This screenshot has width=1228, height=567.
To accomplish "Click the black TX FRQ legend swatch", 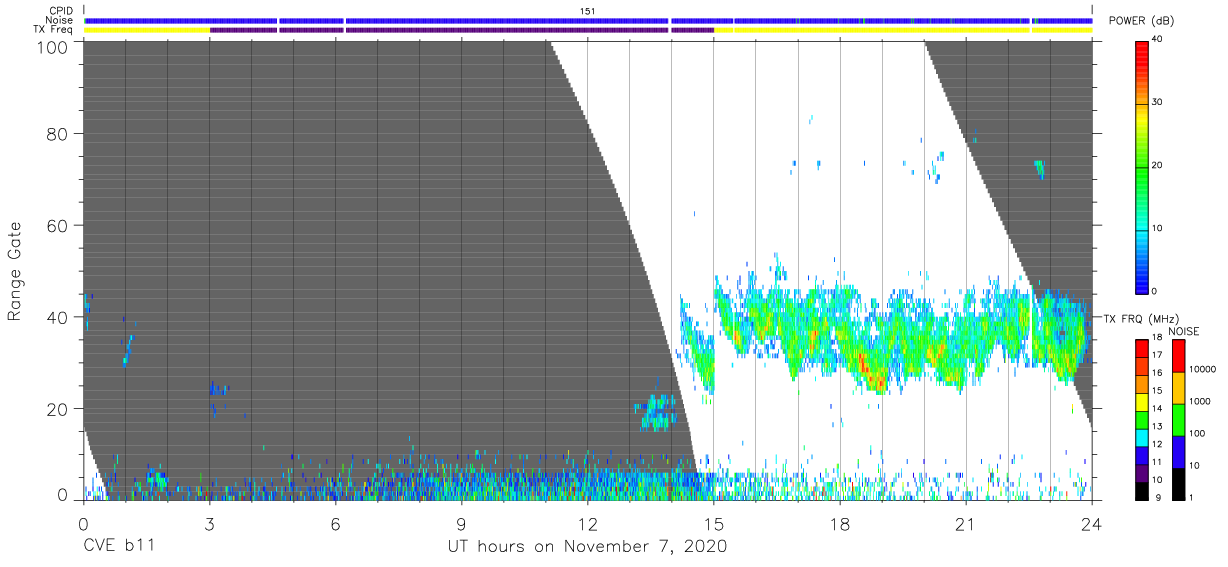I will click(x=1142, y=491).
